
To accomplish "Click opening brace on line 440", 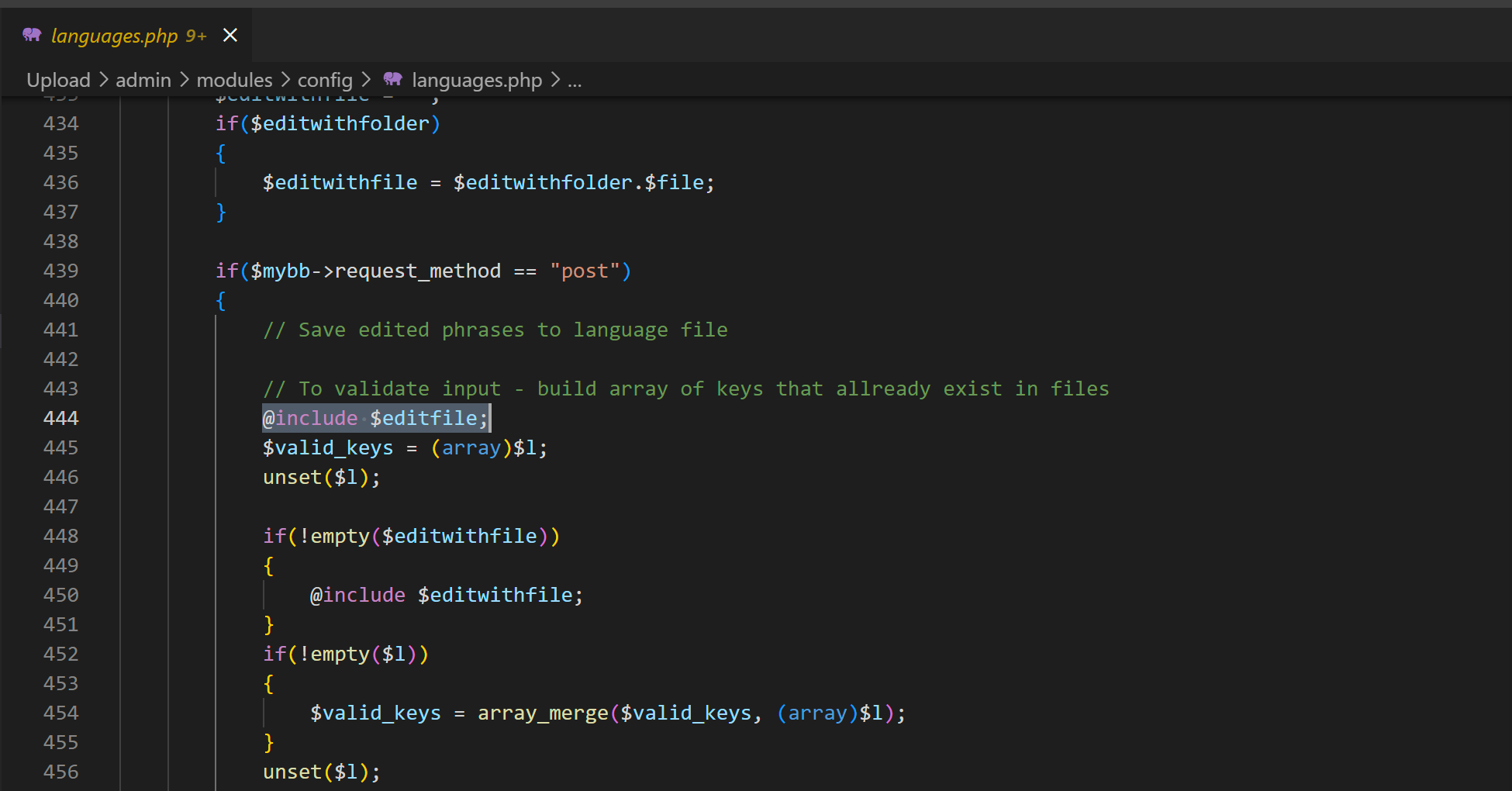I will point(221,300).
